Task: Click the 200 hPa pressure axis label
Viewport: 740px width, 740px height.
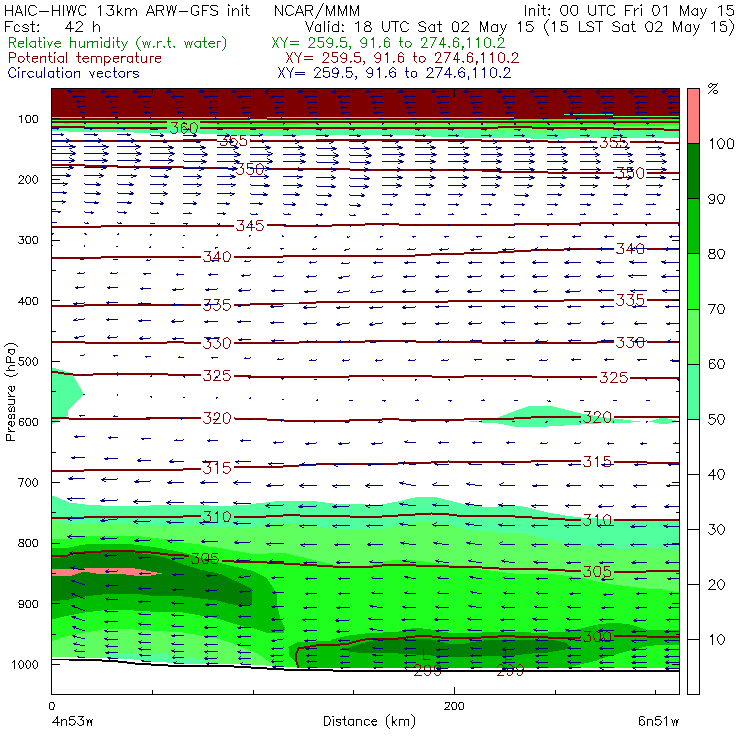Action: click(x=28, y=179)
